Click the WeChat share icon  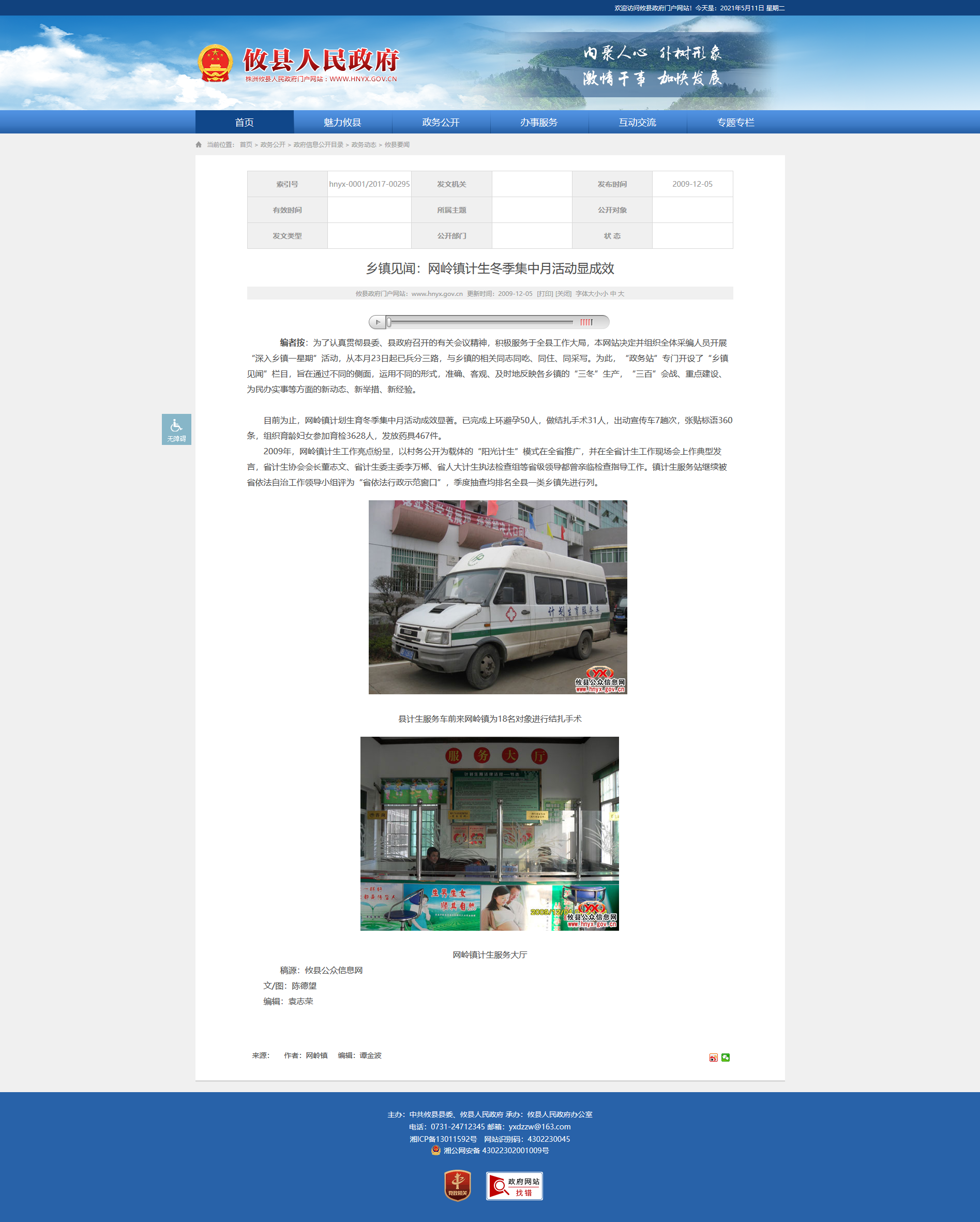tap(725, 1057)
